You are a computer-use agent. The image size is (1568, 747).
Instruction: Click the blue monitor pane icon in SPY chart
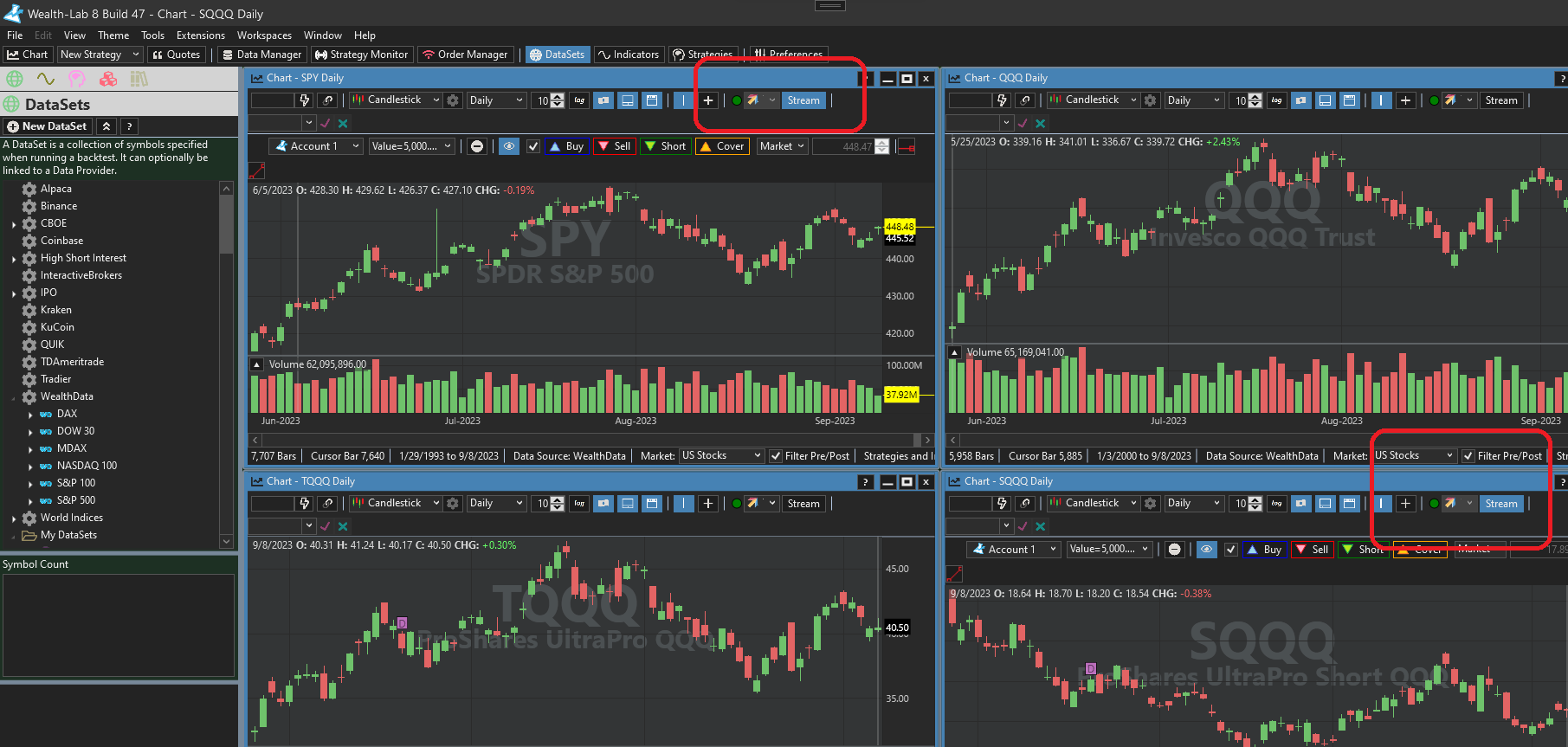[628, 100]
